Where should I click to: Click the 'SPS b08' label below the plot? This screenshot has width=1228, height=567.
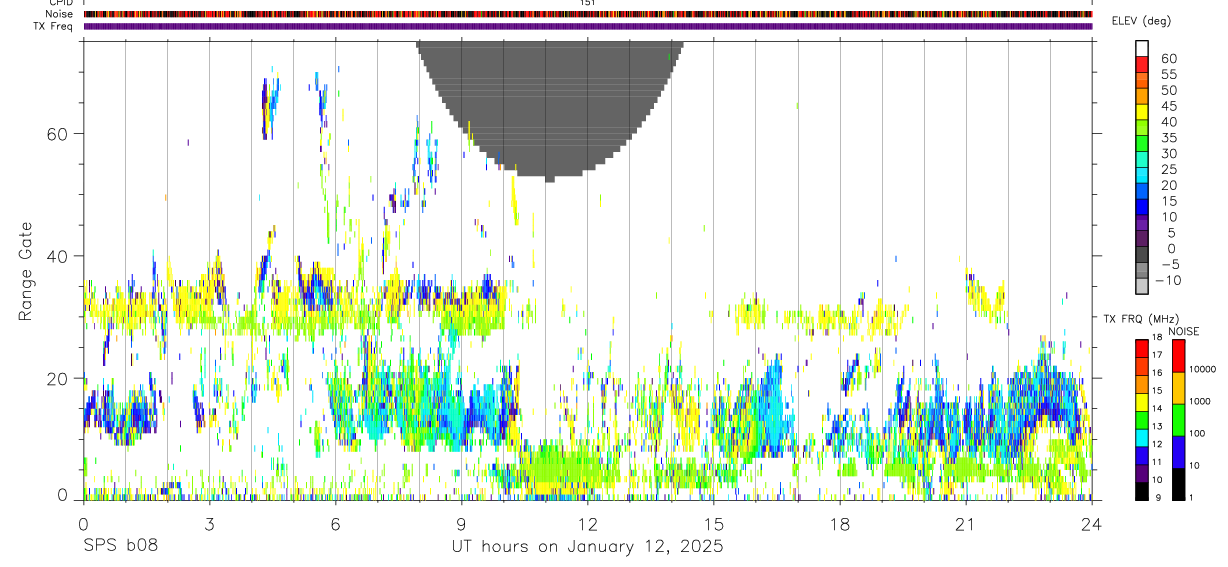pos(121,547)
